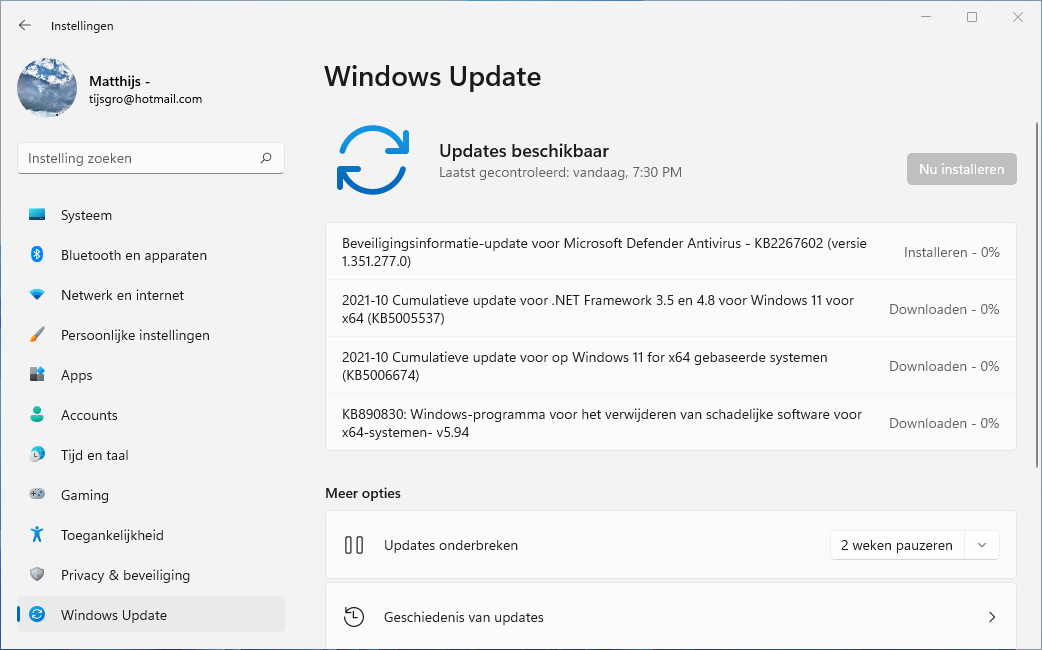Click the Gaming controller icon
The image size is (1042, 650).
37,495
